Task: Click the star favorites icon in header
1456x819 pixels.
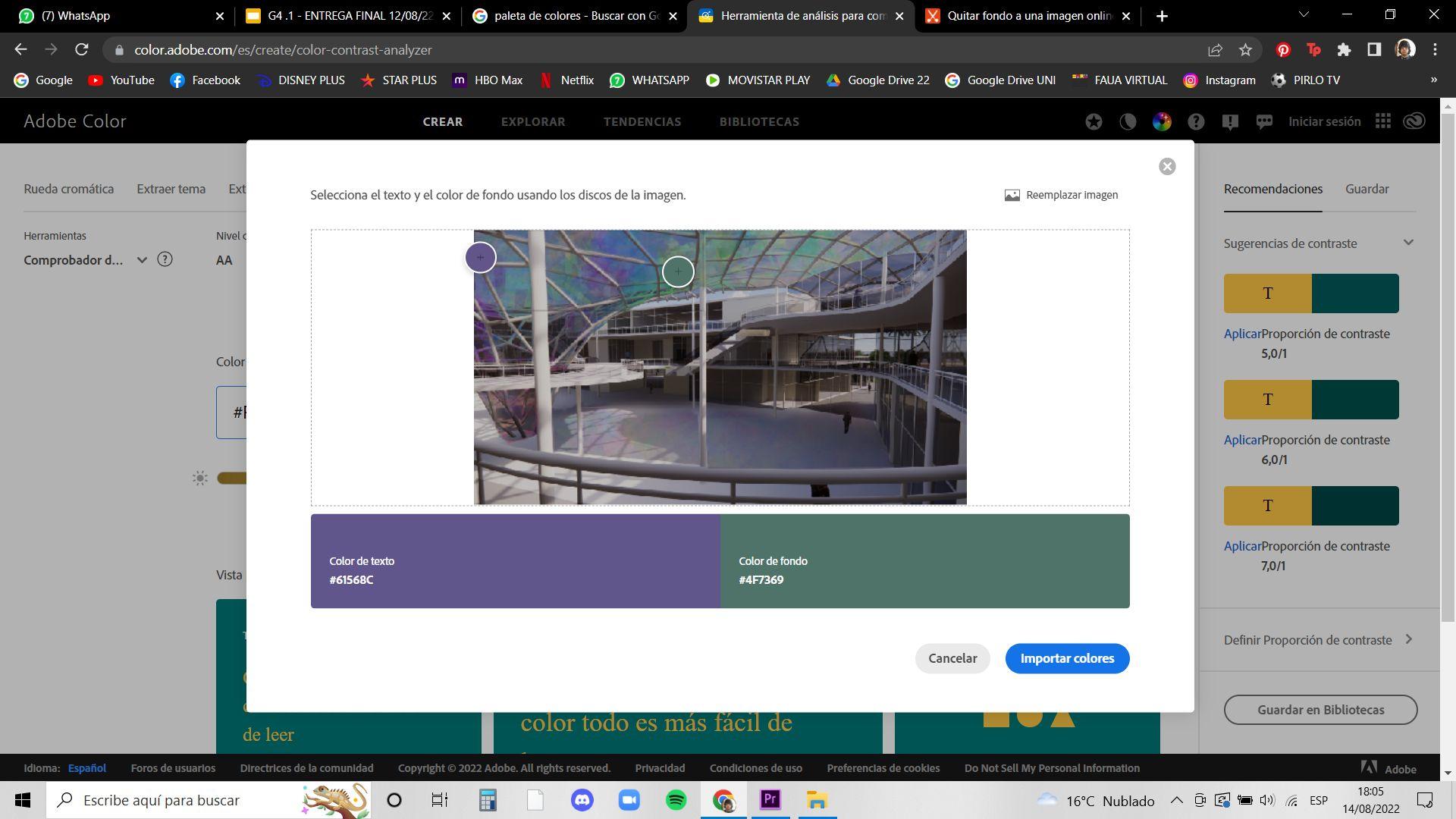Action: coord(1094,121)
